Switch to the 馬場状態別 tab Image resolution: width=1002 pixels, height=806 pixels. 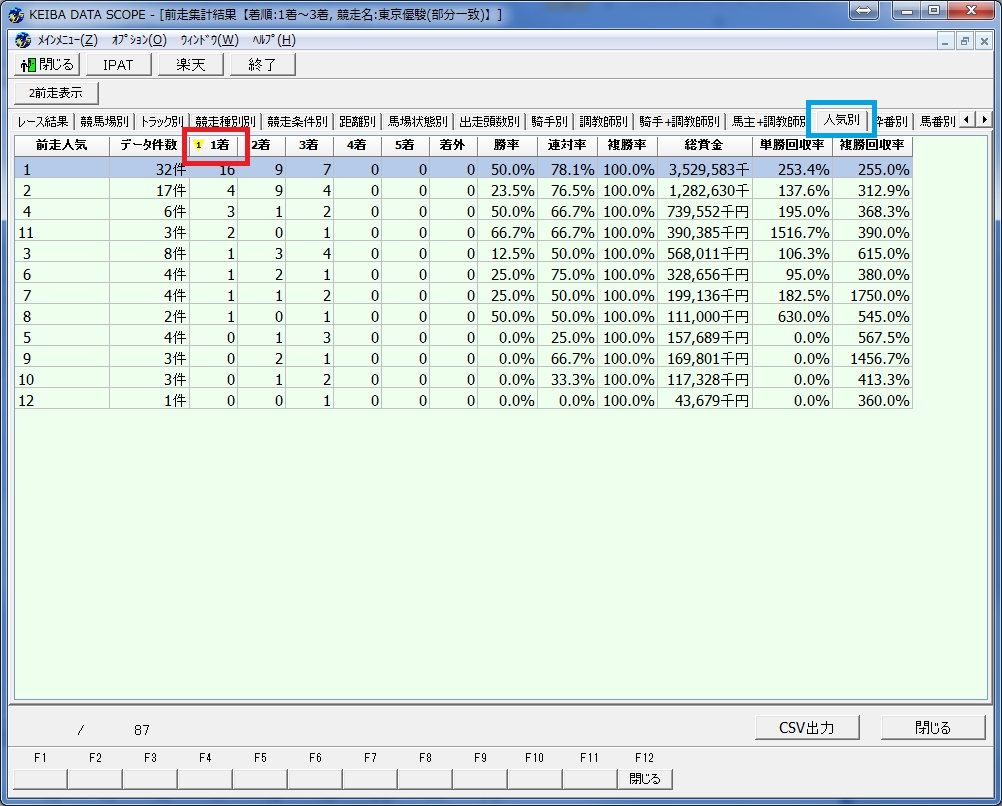(418, 121)
